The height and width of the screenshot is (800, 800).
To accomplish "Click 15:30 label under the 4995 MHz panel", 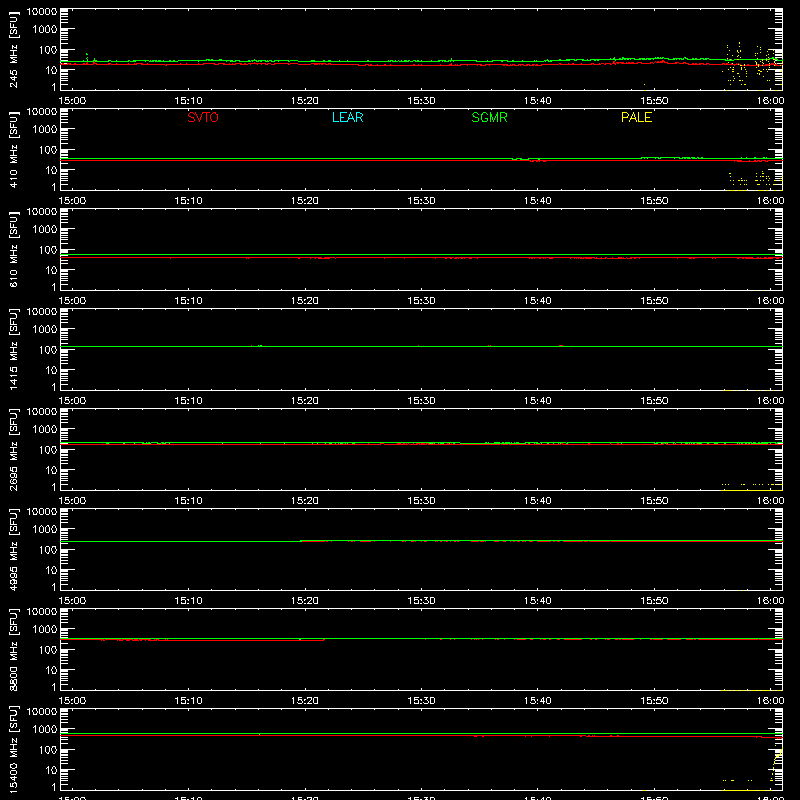I will (421, 601).
